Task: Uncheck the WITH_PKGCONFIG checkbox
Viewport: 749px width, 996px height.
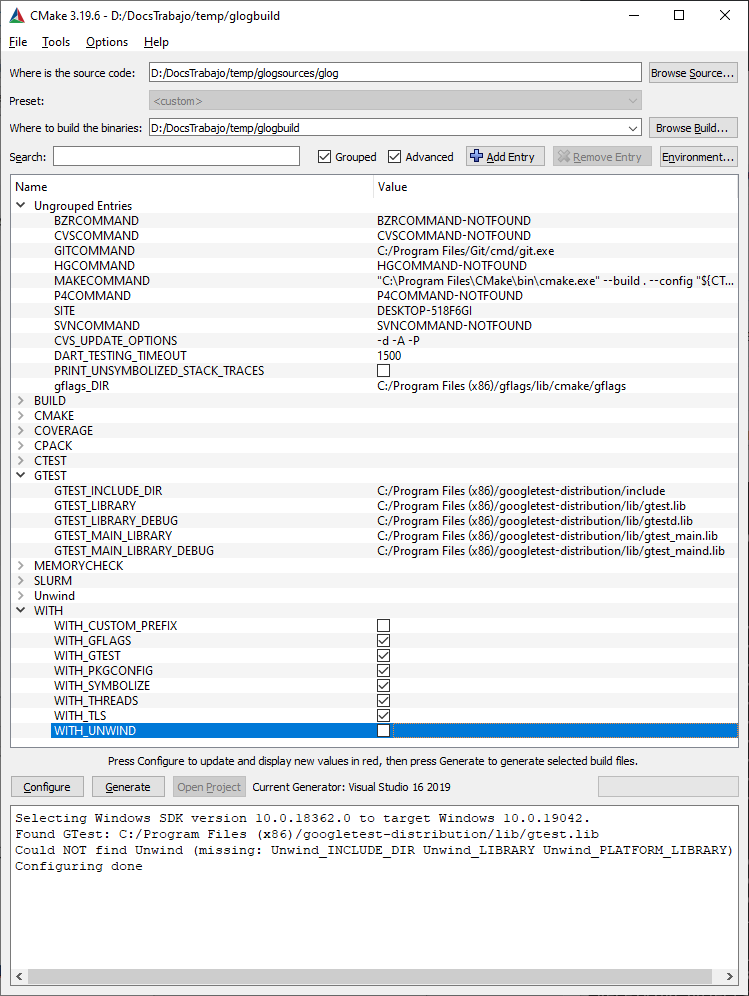Action: [x=384, y=671]
